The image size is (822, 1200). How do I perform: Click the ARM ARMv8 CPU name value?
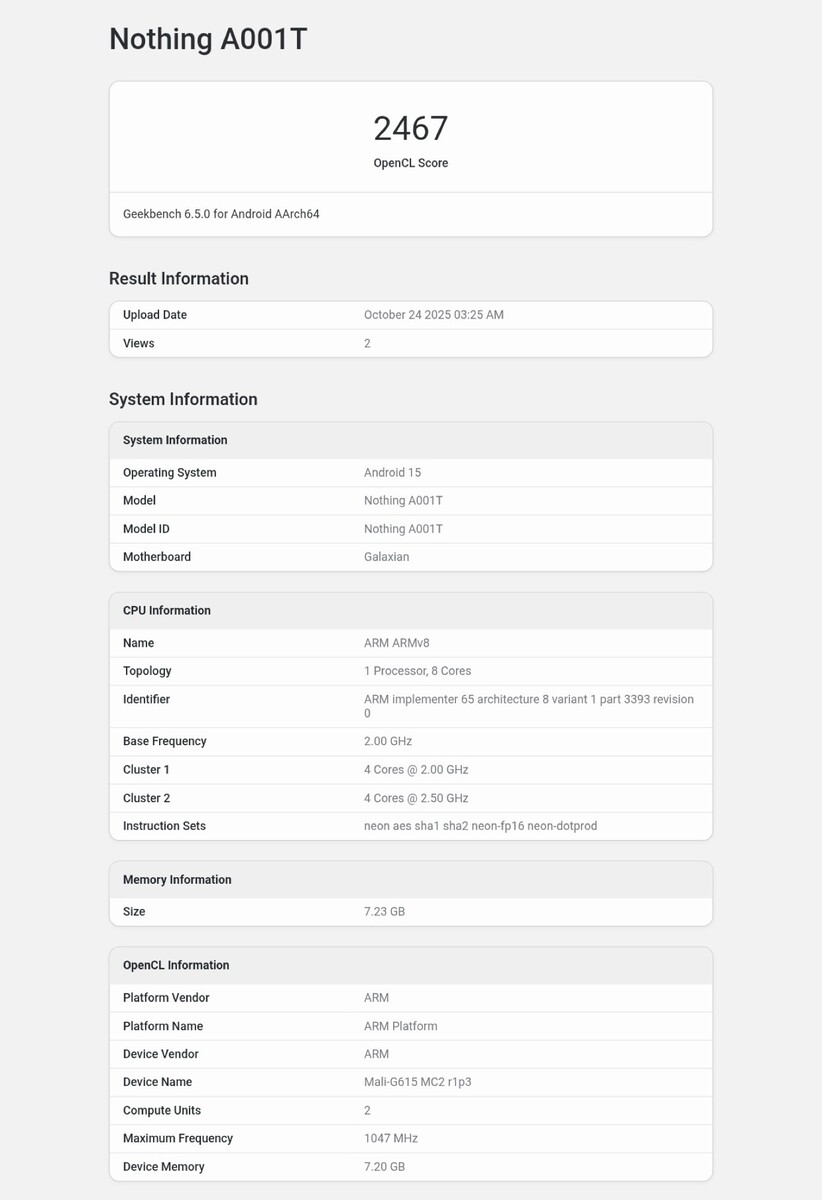(x=396, y=643)
